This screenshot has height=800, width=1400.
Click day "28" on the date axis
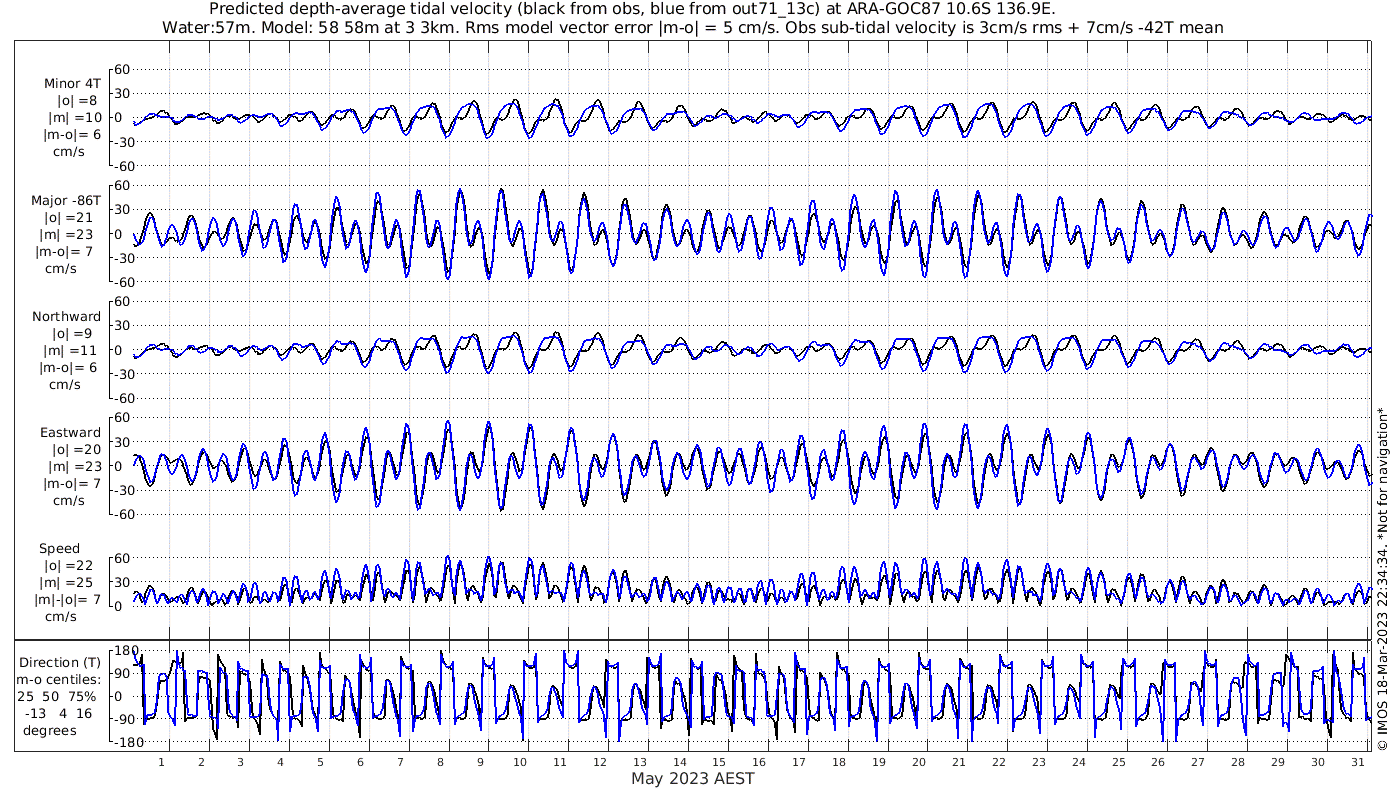click(x=1238, y=762)
